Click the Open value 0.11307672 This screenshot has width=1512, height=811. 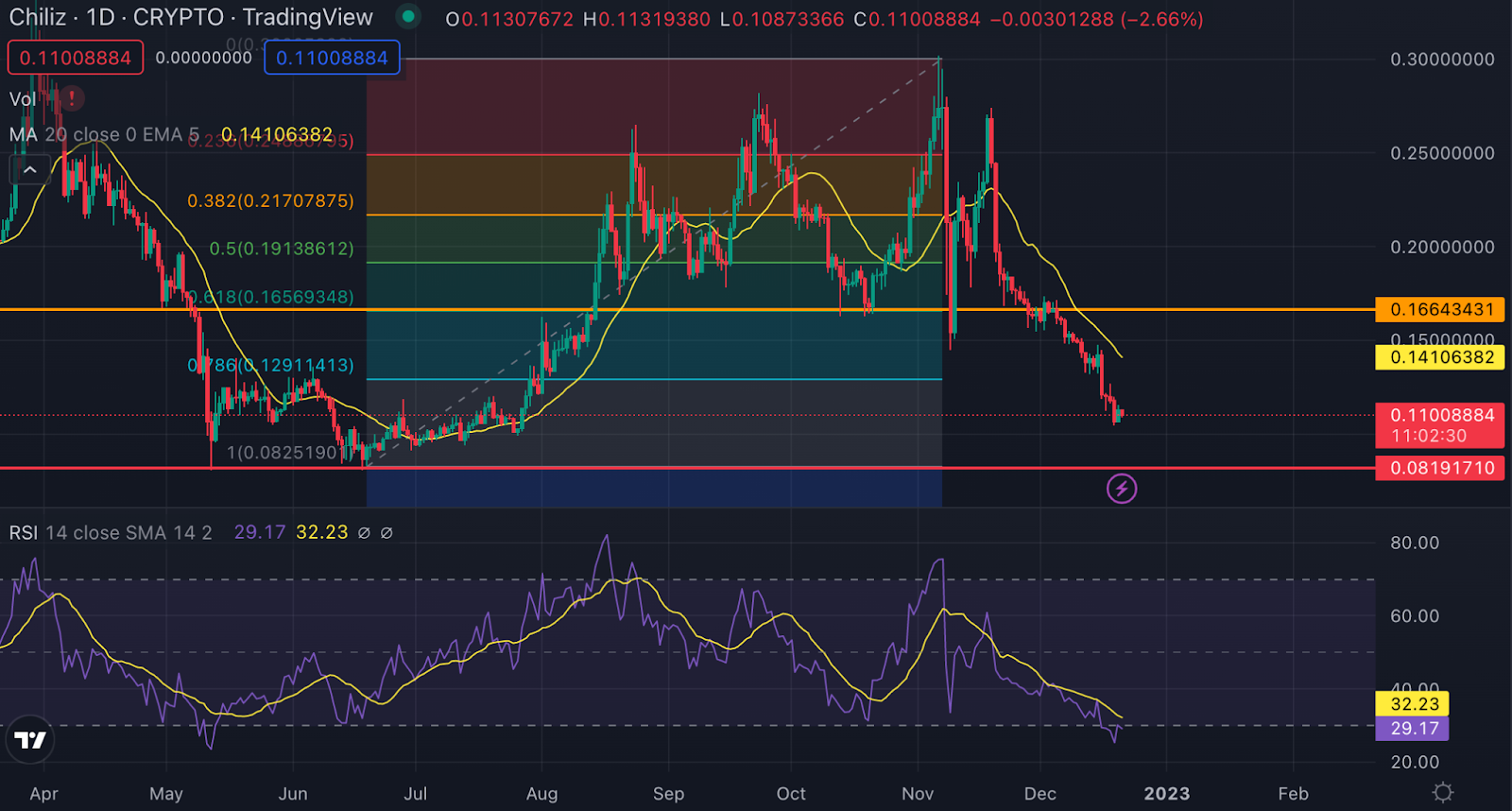[517, 19]
